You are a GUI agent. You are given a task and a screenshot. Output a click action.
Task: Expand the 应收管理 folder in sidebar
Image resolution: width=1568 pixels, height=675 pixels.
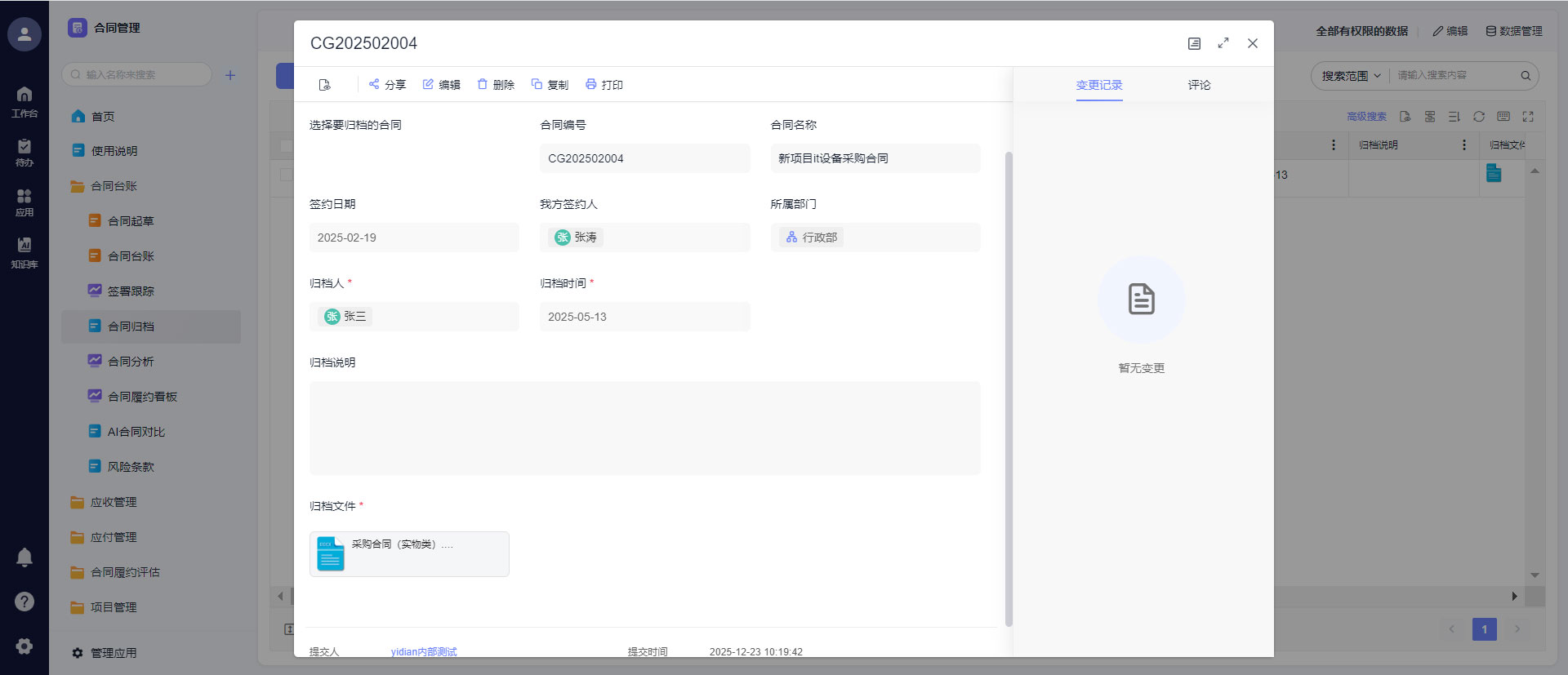(114, 502)
